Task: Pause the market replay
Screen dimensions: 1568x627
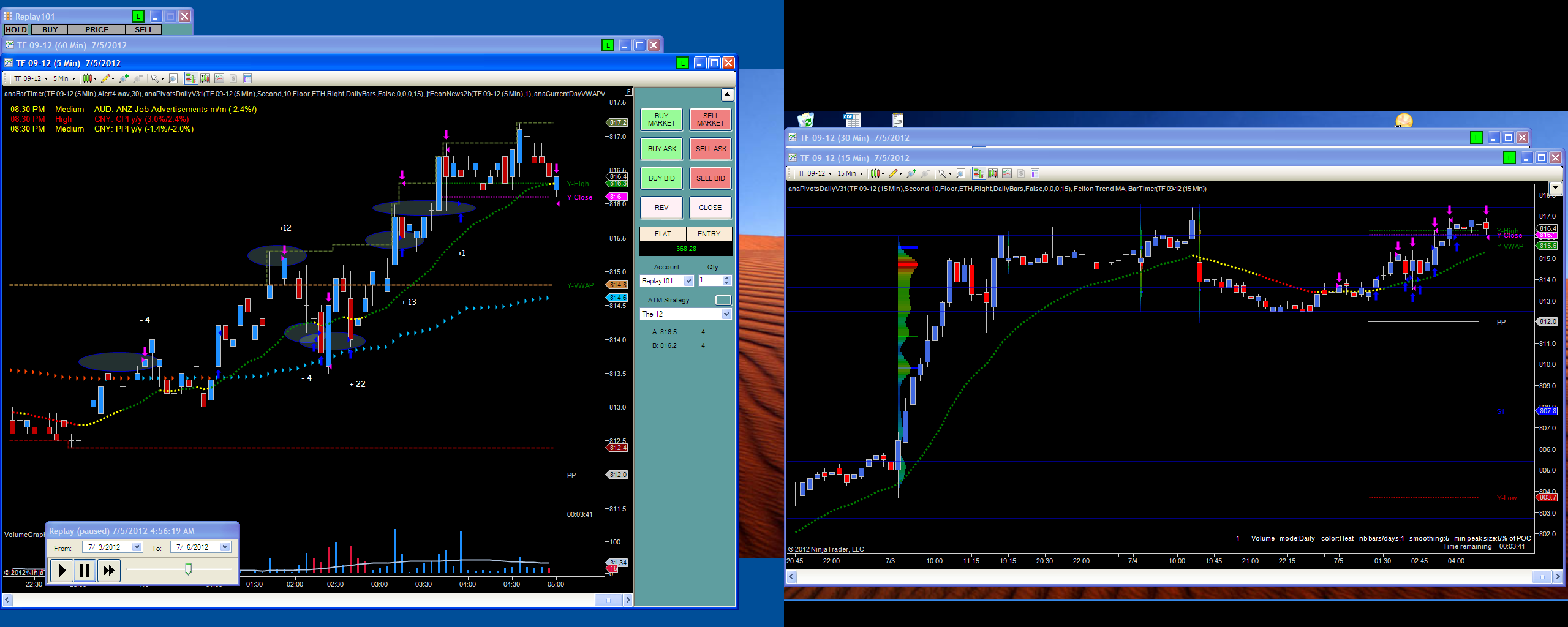Action: (x=85, y=571)
